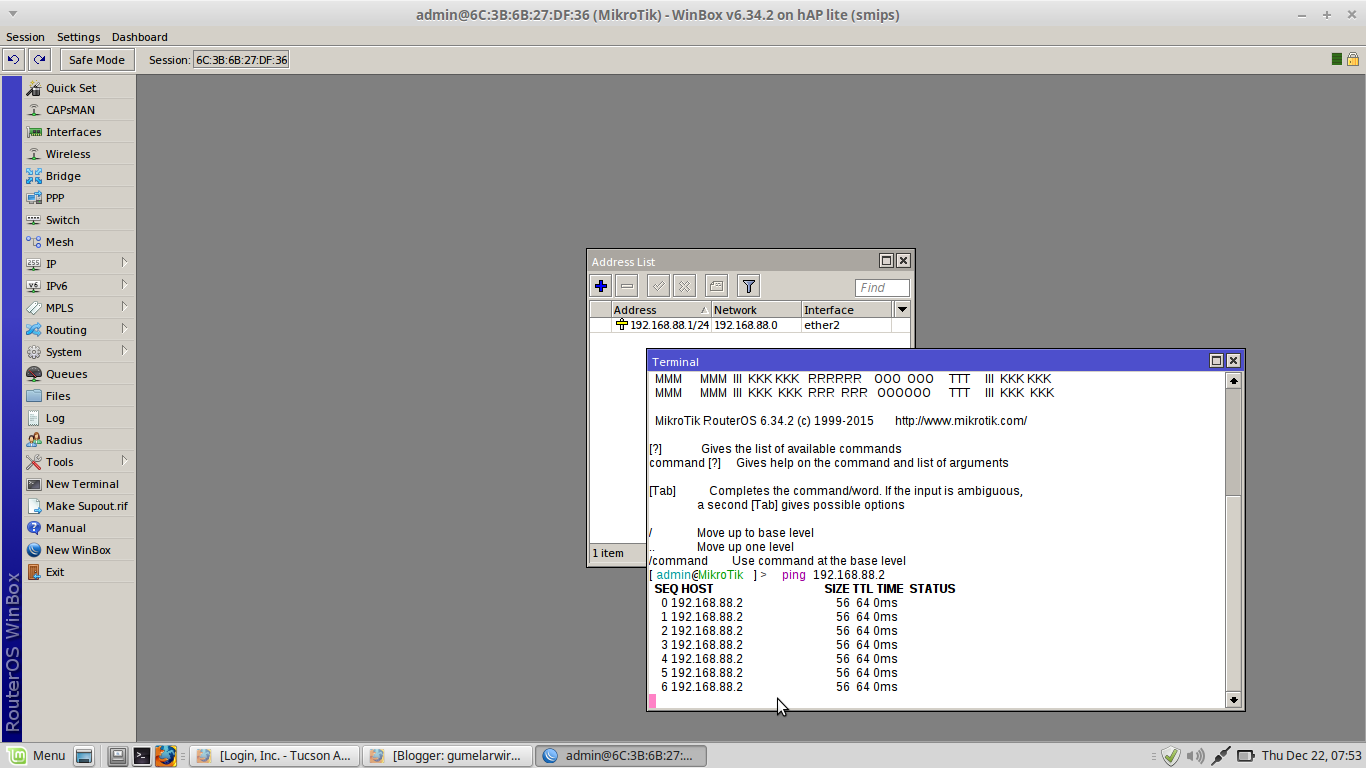The width and height of the screenshot is (1366, 768).
Task: Click the Find field in Address List
Action: click(882, 288)
